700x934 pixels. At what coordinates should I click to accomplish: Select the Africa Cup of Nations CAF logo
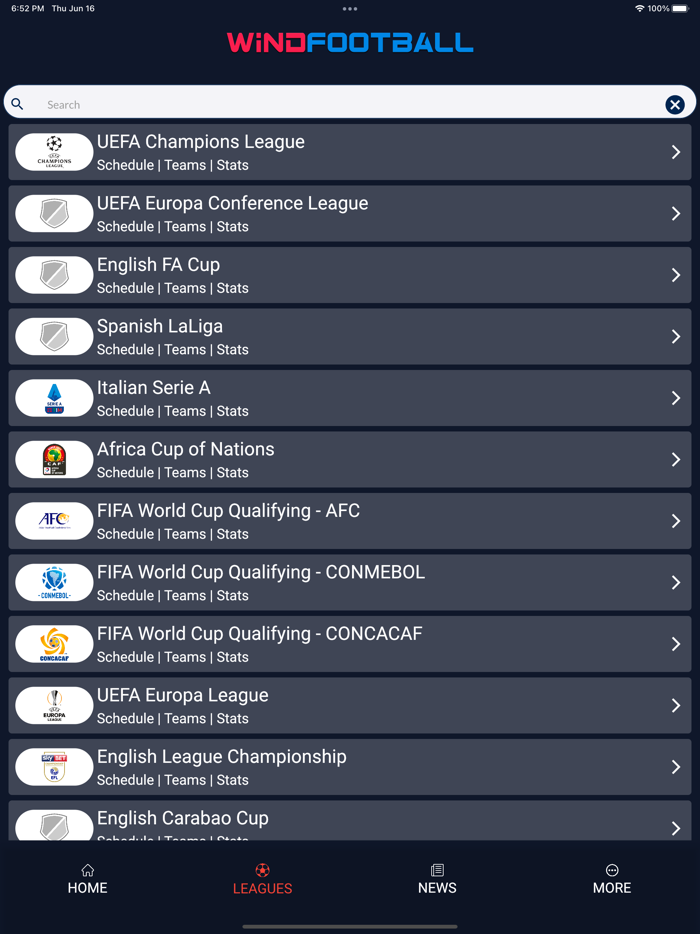click(x=54, y=460)
